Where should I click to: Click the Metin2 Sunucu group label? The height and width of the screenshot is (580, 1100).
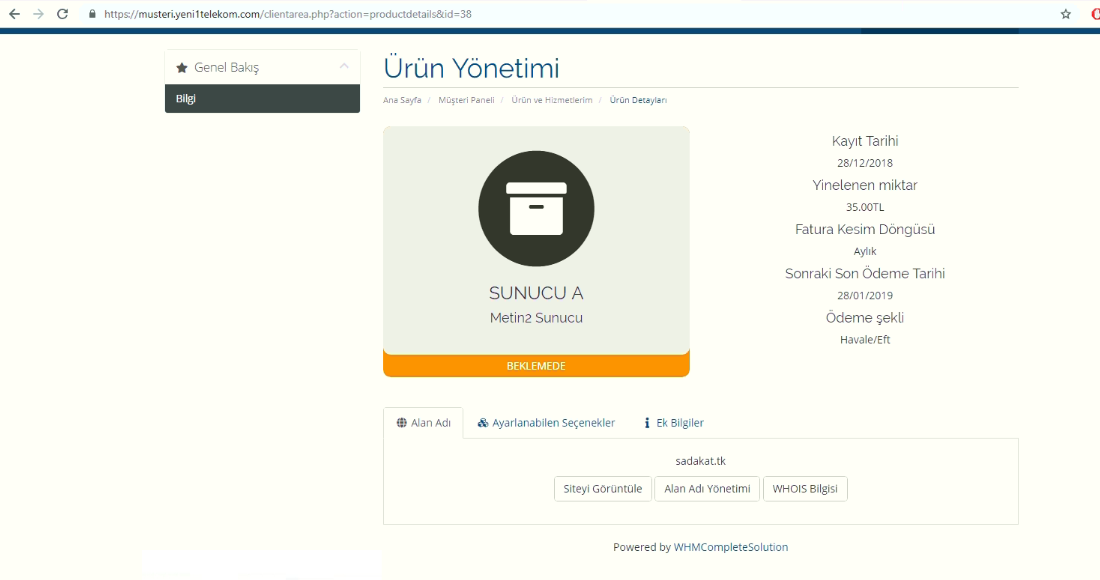tap(536, 318)
